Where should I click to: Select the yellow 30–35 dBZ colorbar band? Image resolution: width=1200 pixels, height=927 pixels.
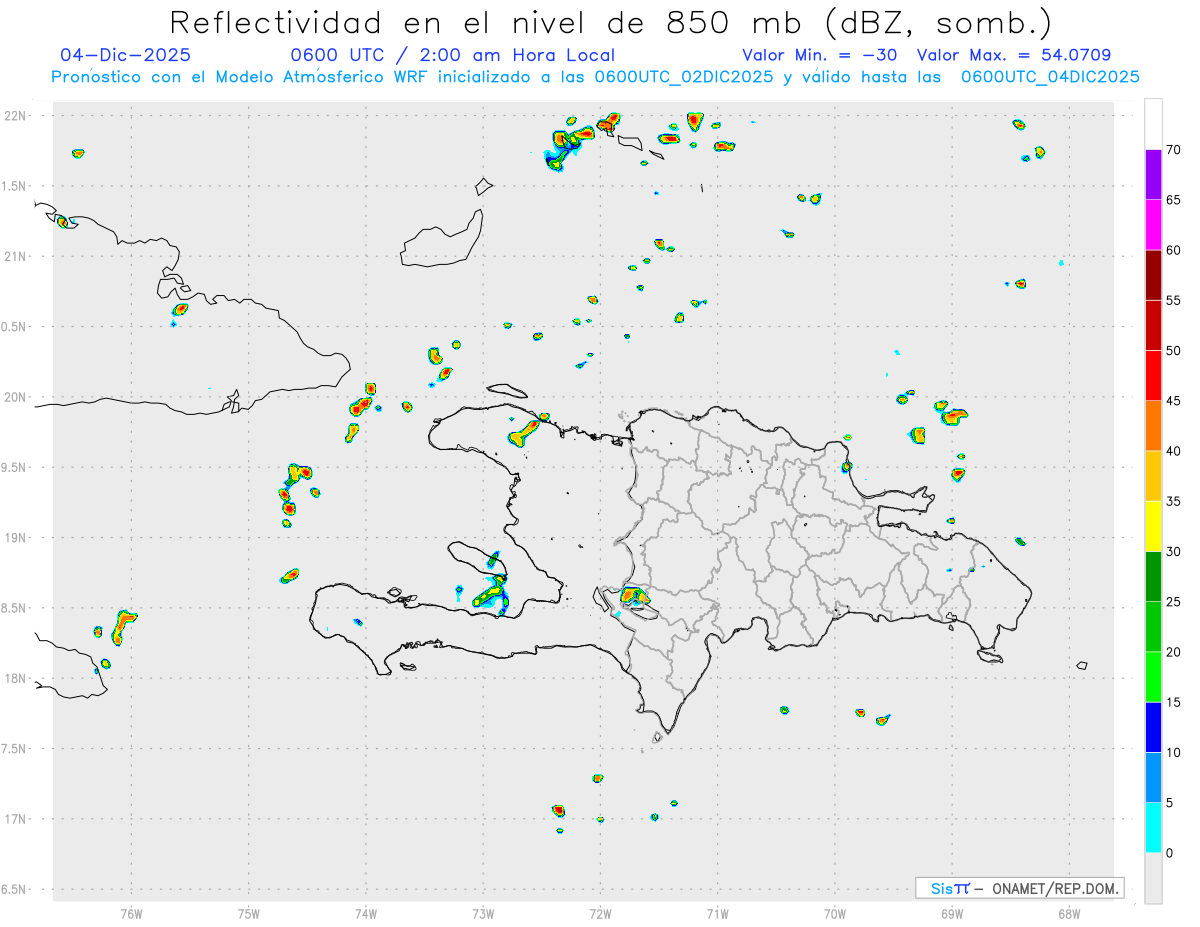coord(1153,526)
